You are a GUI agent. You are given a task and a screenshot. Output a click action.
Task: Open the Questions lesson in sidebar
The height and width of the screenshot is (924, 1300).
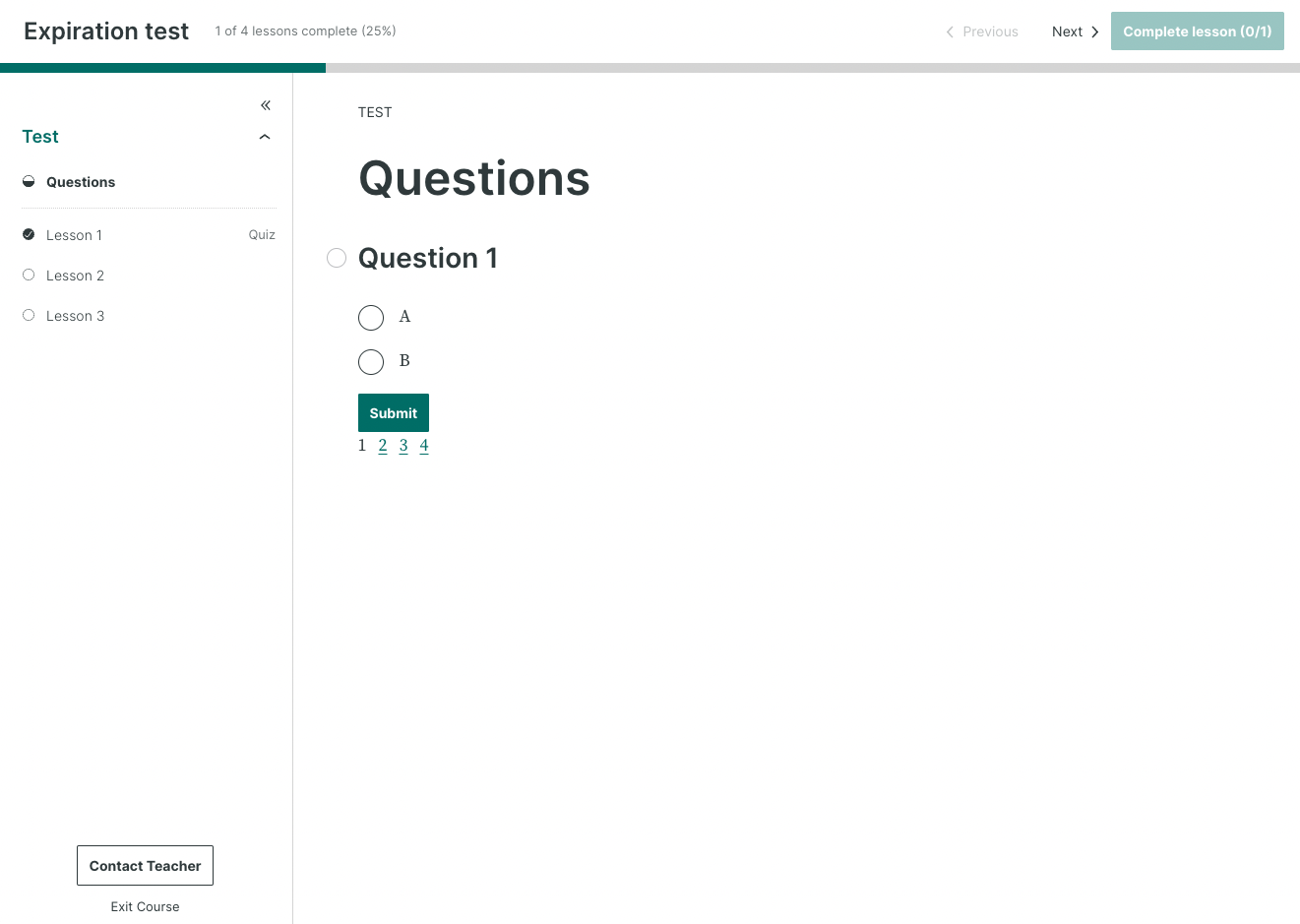[x=81, y=182]
